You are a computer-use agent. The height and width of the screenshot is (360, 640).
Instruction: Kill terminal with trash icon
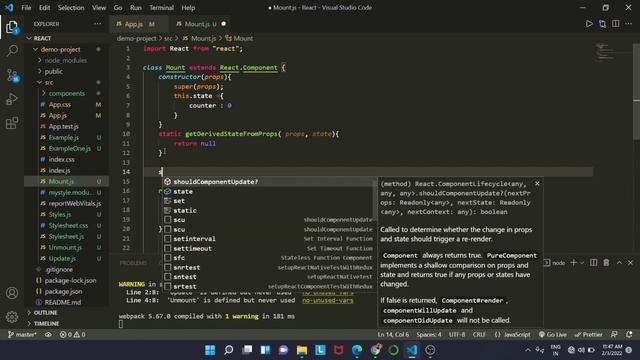coord(606,263)
